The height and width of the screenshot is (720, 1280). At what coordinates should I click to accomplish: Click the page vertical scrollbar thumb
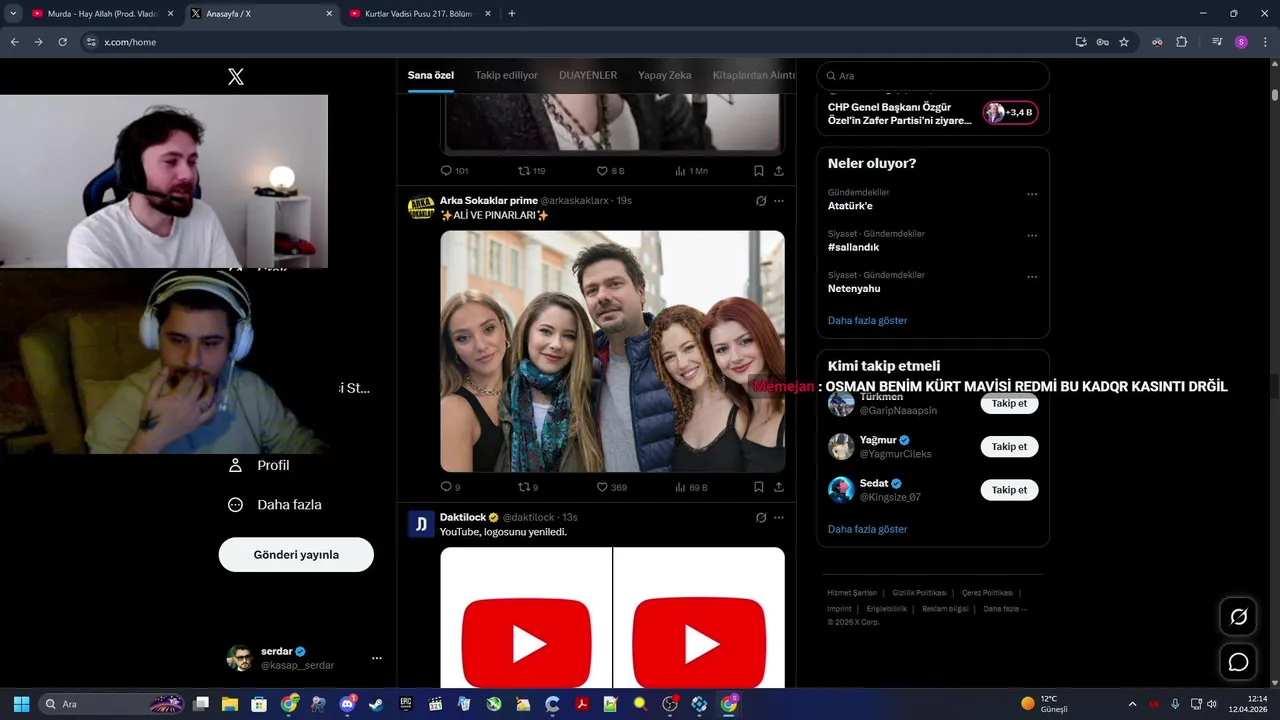(x=1275, y=94)
